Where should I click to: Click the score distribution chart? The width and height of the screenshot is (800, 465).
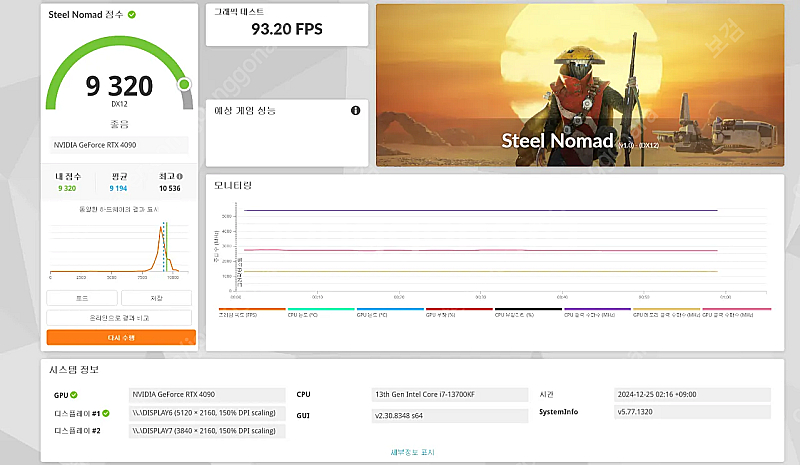point(119,249)
